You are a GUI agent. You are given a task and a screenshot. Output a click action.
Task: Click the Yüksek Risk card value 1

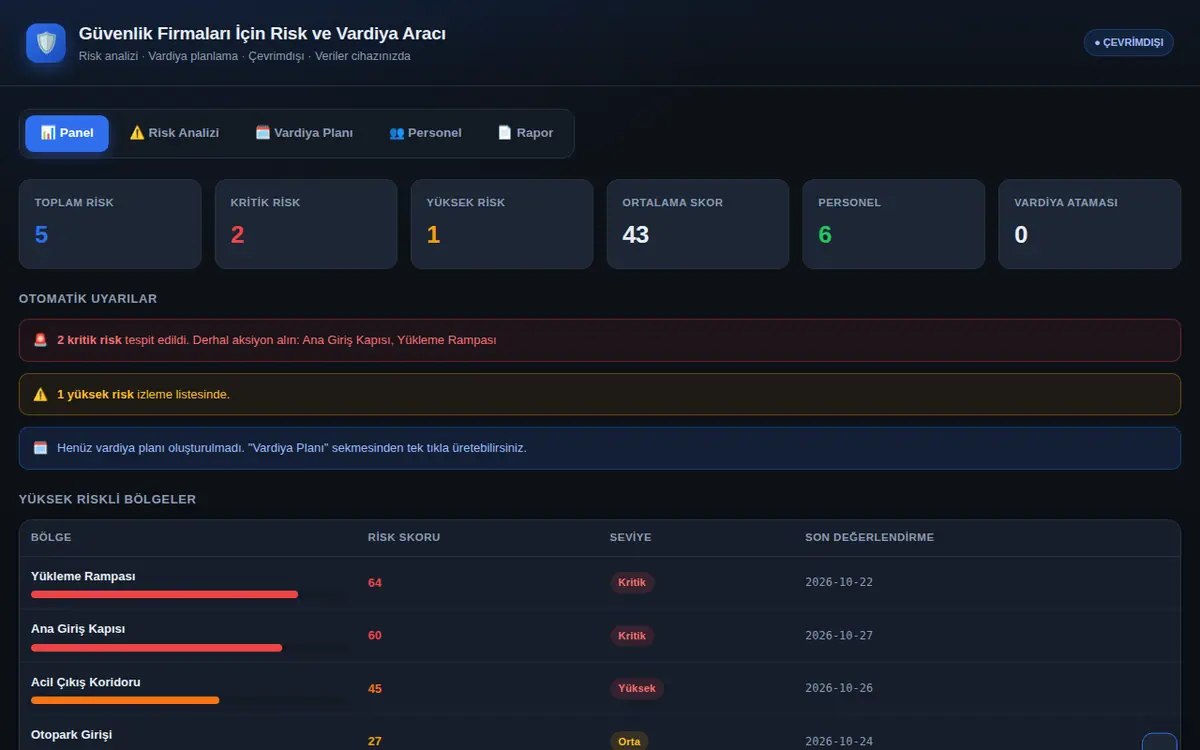click(433, 235)
